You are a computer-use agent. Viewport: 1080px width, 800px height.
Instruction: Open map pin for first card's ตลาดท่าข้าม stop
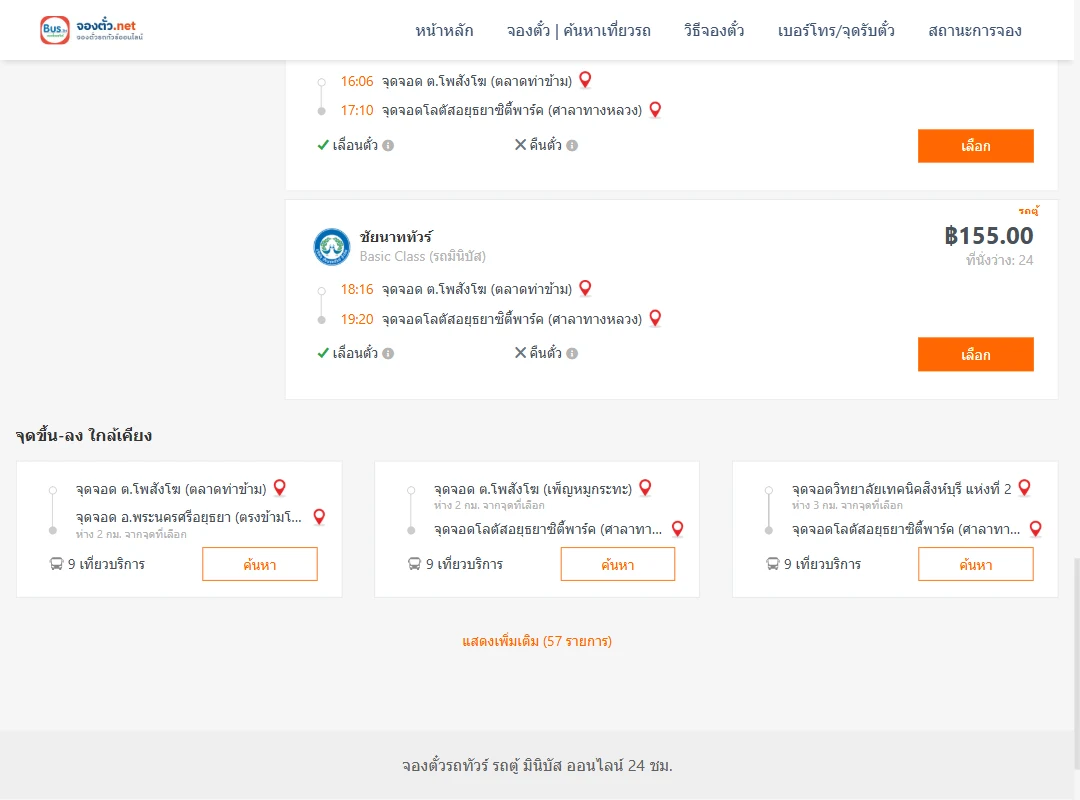(x=280, y=488)
